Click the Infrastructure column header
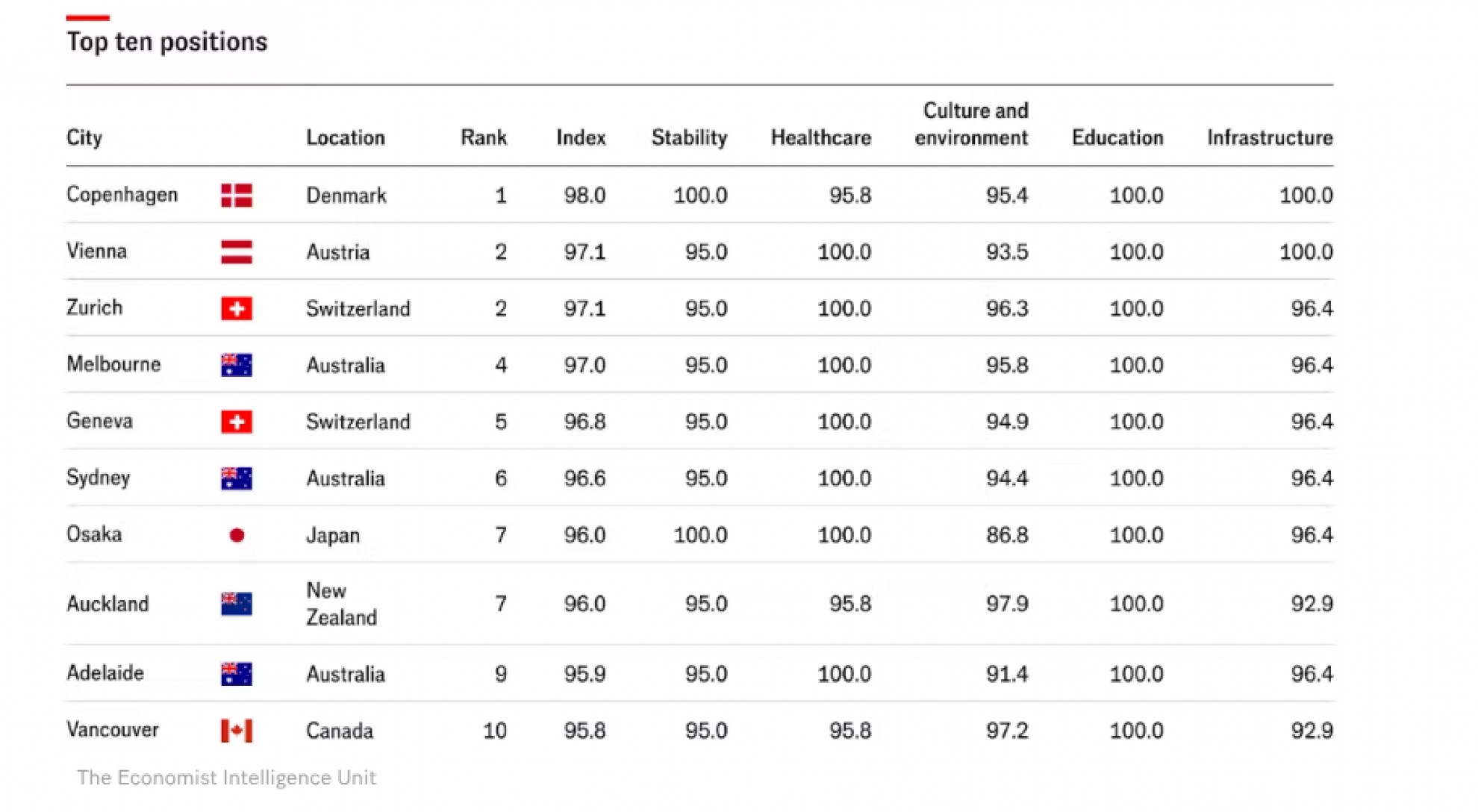The width and height of the screenshot is (1478, 812). click(1270, 138)
